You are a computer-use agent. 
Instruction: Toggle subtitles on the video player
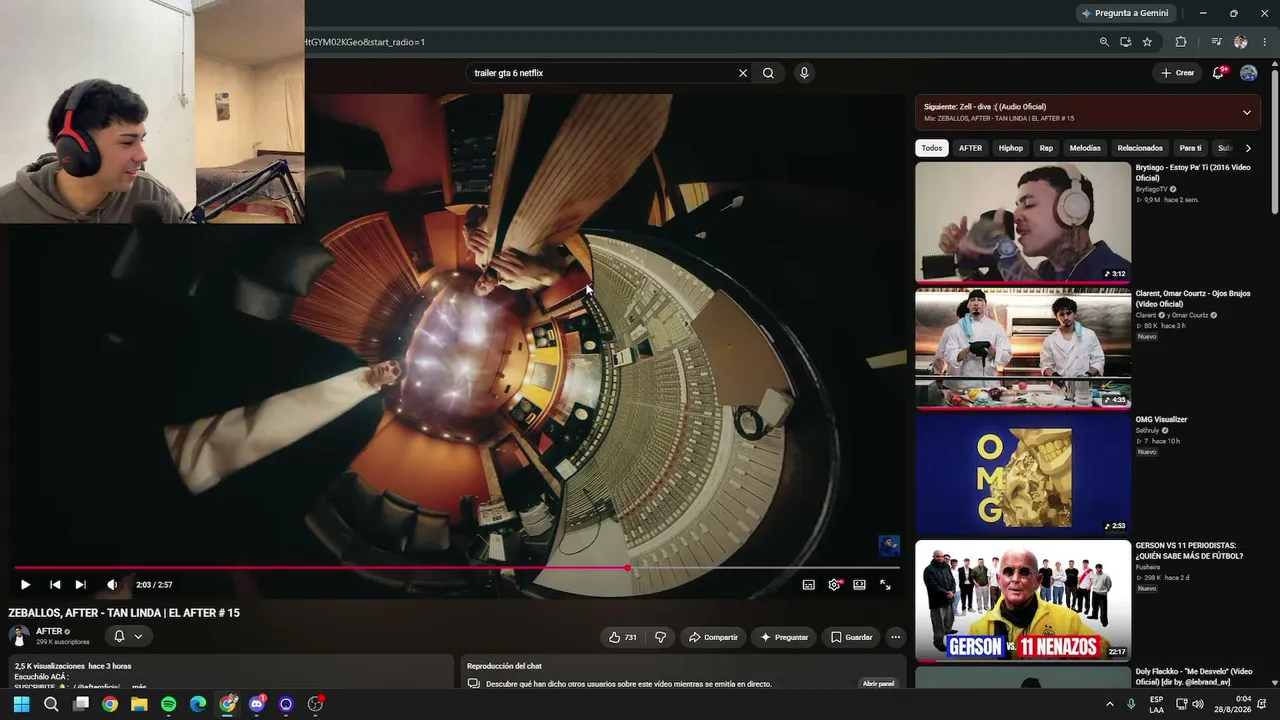point(809,585)
